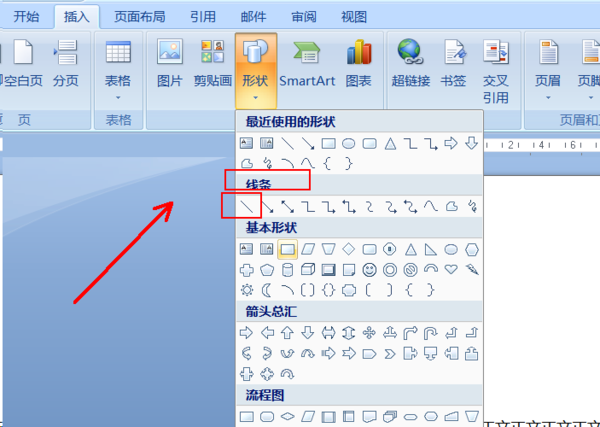Select the diamond flowchart shape in 流程图
This screenshot has height=427, width=600.
click(287, 416)
